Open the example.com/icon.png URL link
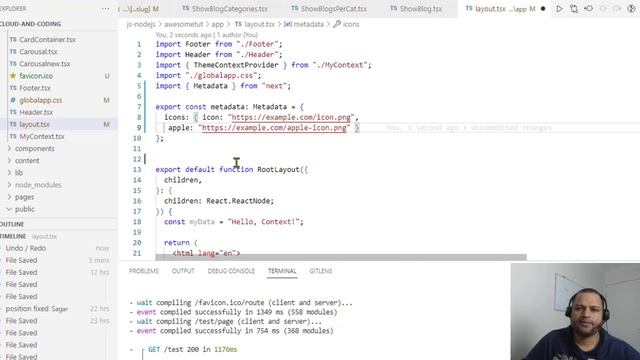This screenshot has width=640, height=360. pyautogui.click(x=291, y=118)
